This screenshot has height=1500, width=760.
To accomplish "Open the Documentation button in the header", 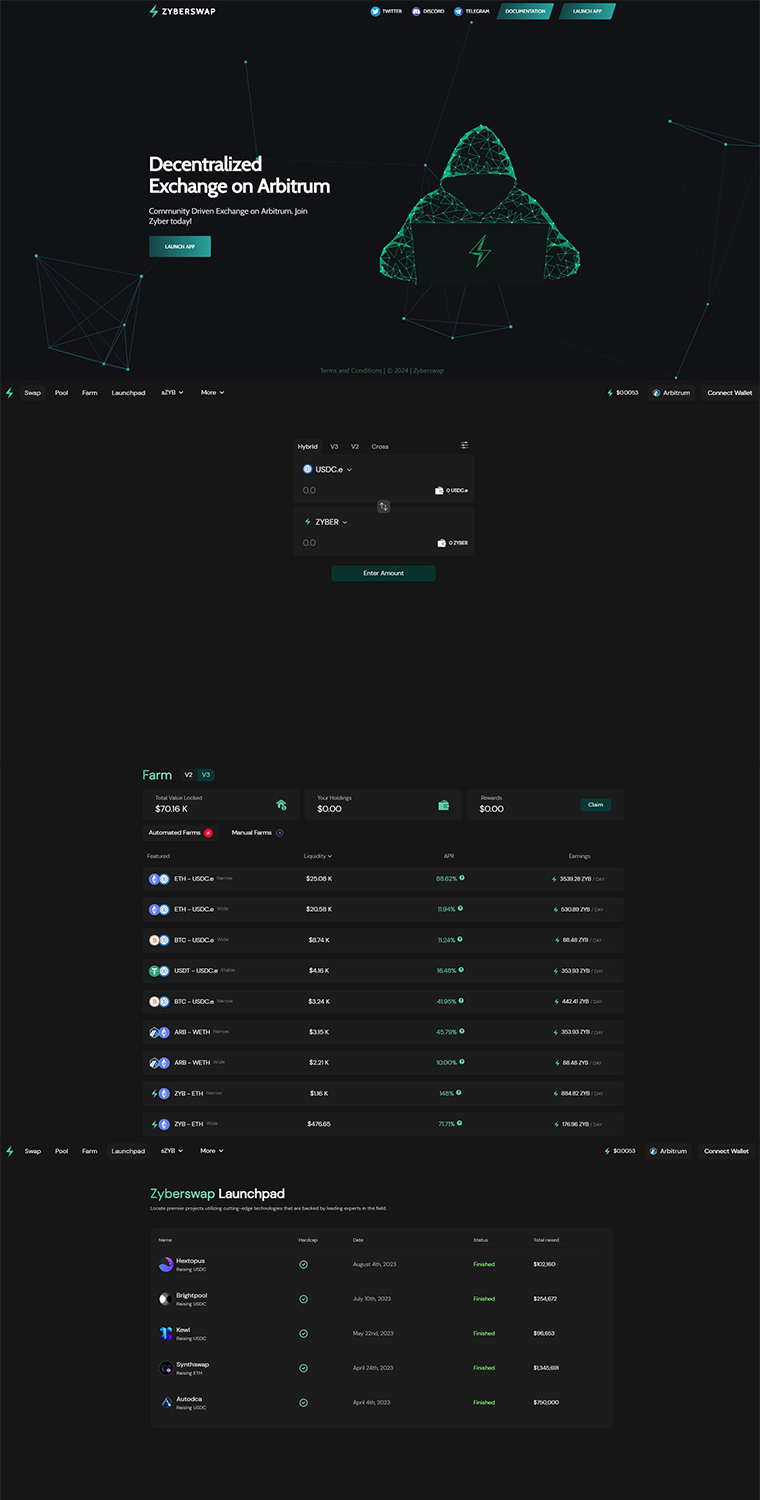I will pyautogui.click(x=525, y=11).
